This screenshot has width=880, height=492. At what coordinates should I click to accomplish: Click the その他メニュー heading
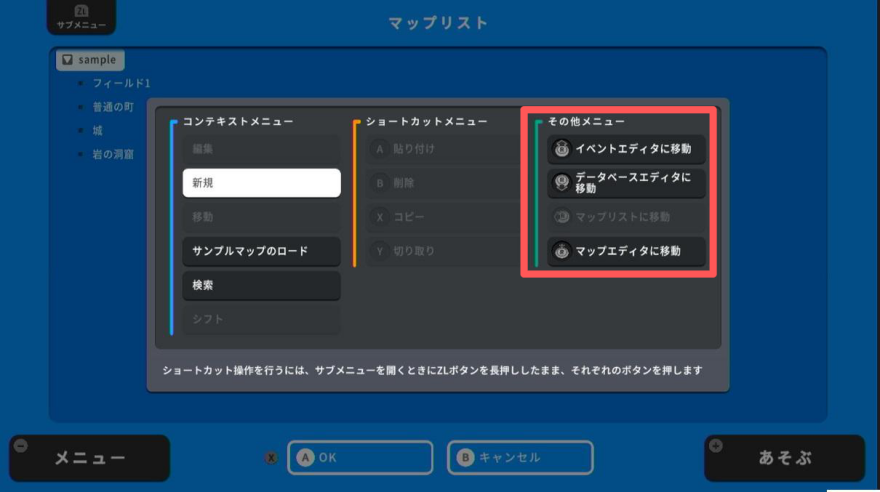point(586,121)
